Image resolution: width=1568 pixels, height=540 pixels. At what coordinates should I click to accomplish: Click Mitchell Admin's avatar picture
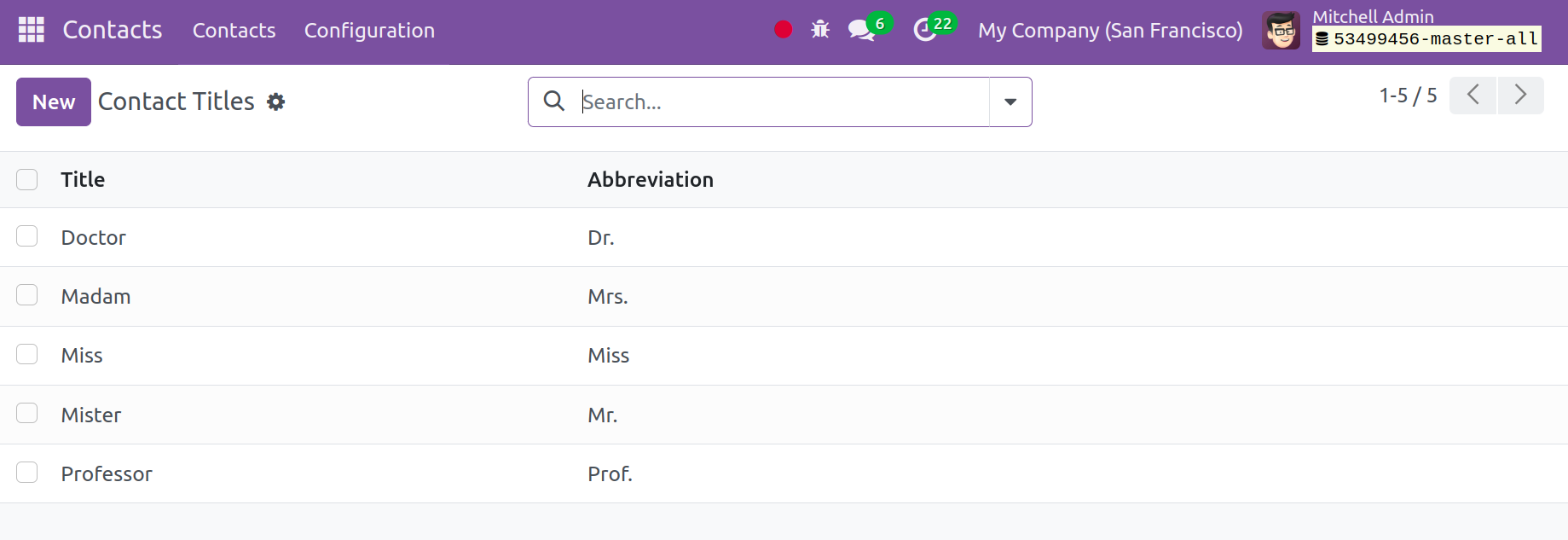tap(1281, 31)
